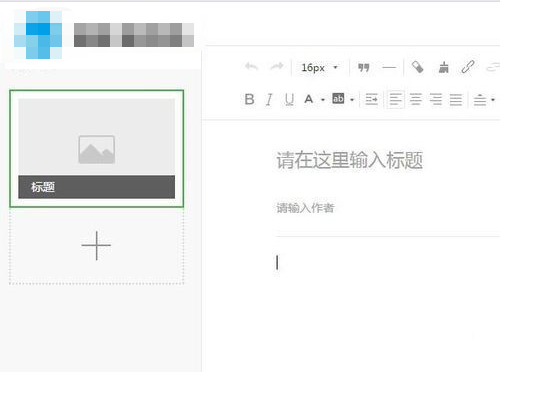Select the first article card in sidebar

point(97,149)
